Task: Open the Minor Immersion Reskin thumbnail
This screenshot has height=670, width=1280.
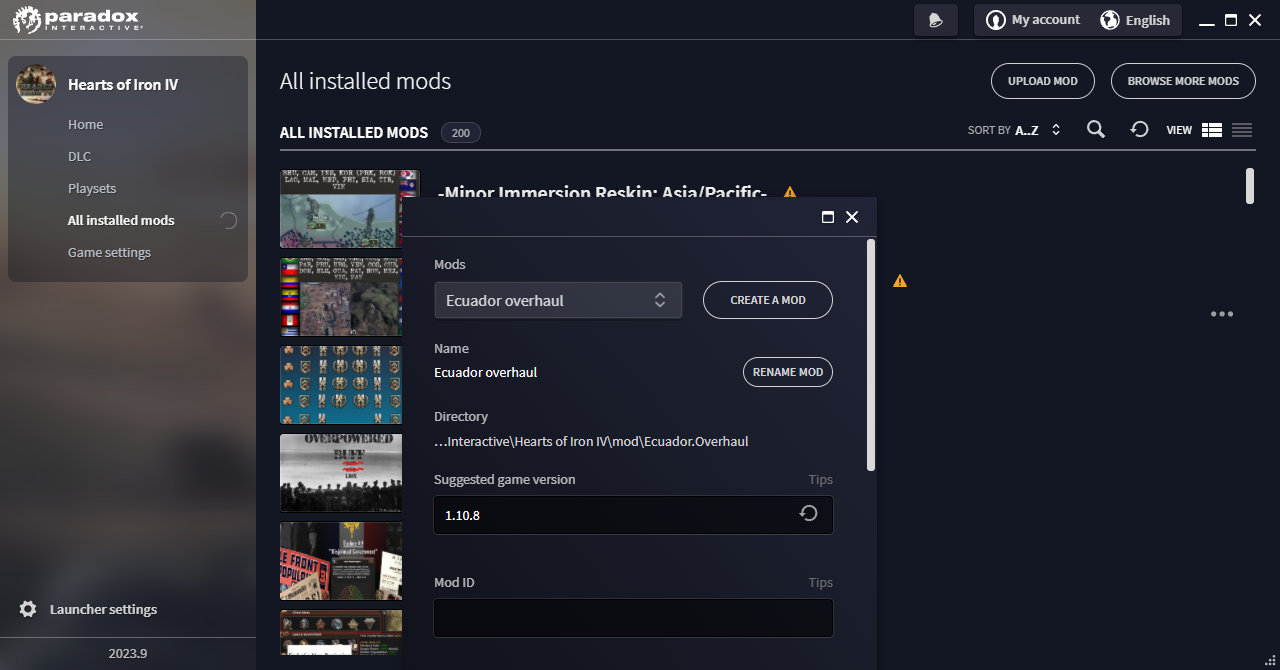Action: point(341,208)
